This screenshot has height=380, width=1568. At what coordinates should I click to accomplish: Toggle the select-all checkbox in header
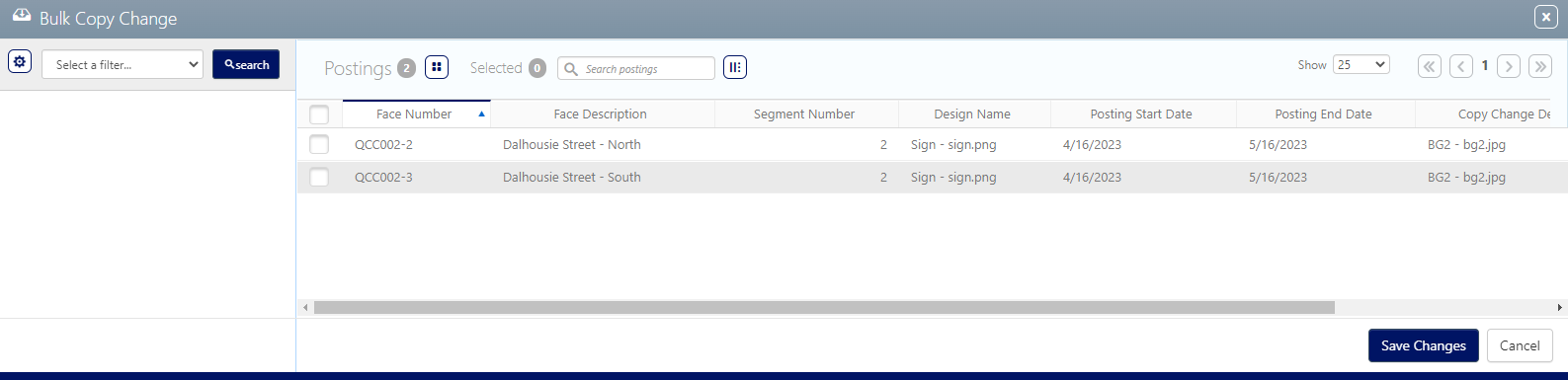[x=319, y=114]
